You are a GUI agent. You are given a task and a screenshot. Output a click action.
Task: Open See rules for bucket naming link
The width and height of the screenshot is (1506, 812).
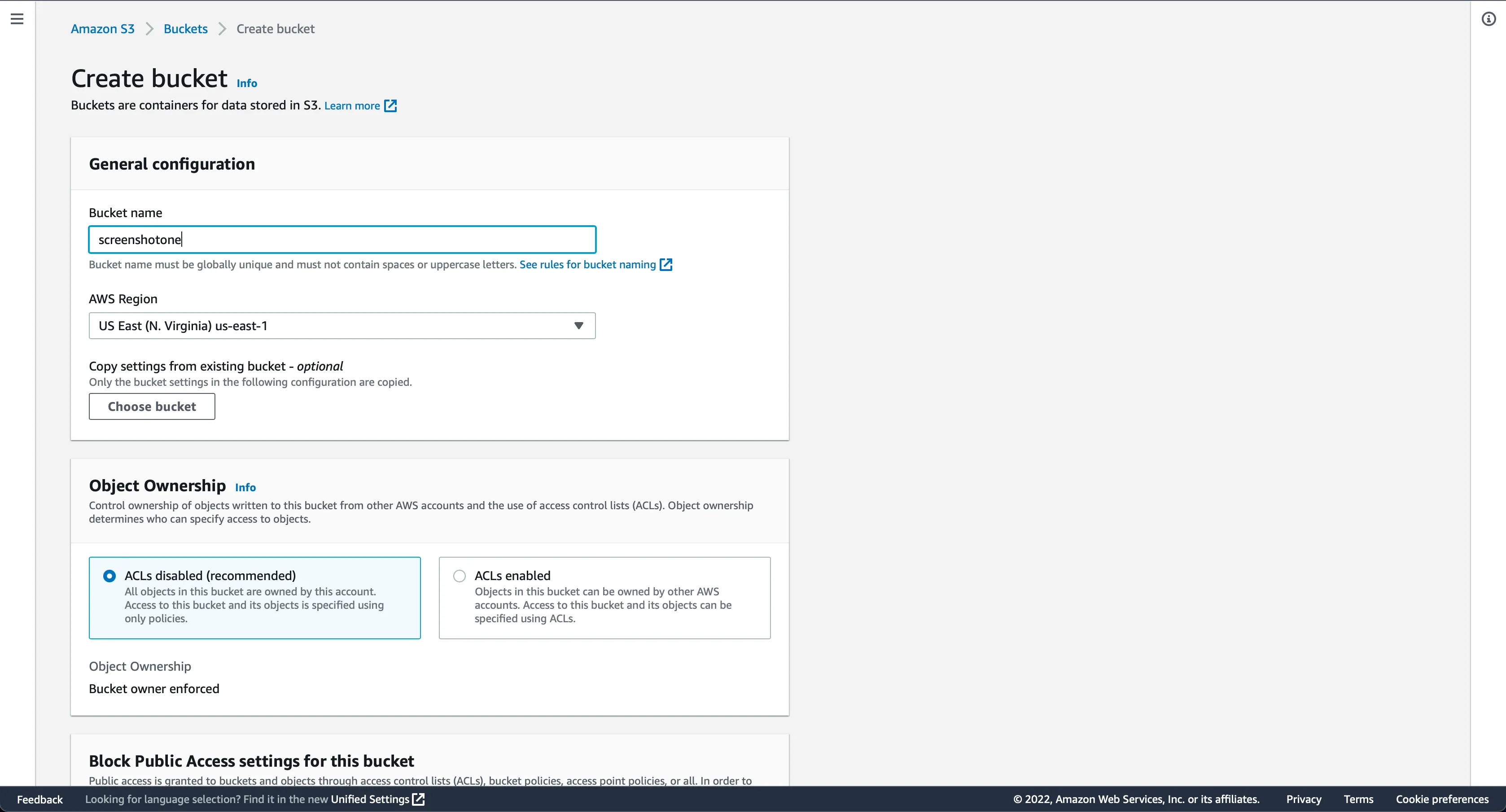pyautogui.click(x=587, y=265)
